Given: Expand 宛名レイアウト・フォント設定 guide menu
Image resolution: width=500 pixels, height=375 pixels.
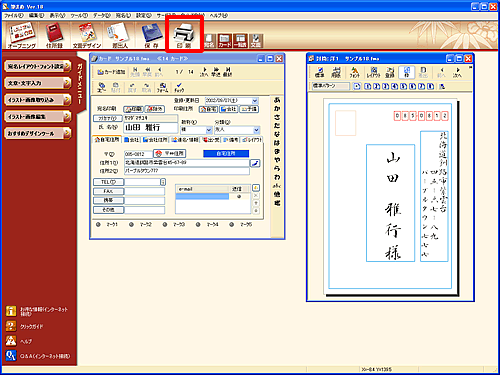Looking at the screenshot, I should pyautogui.click(x=38, y=66).
